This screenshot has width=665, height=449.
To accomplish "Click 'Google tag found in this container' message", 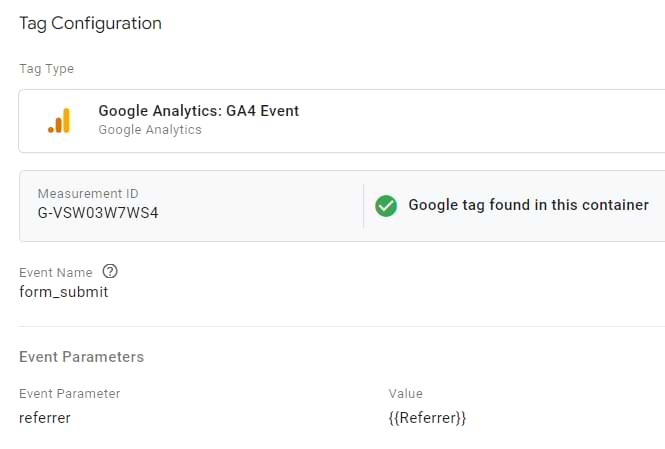I will tap(528, 205).
